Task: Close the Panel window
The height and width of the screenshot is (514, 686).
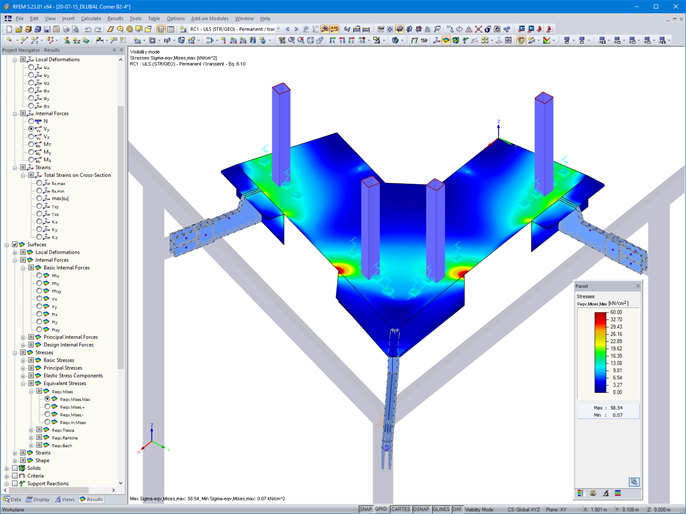Action: [638, 286]
